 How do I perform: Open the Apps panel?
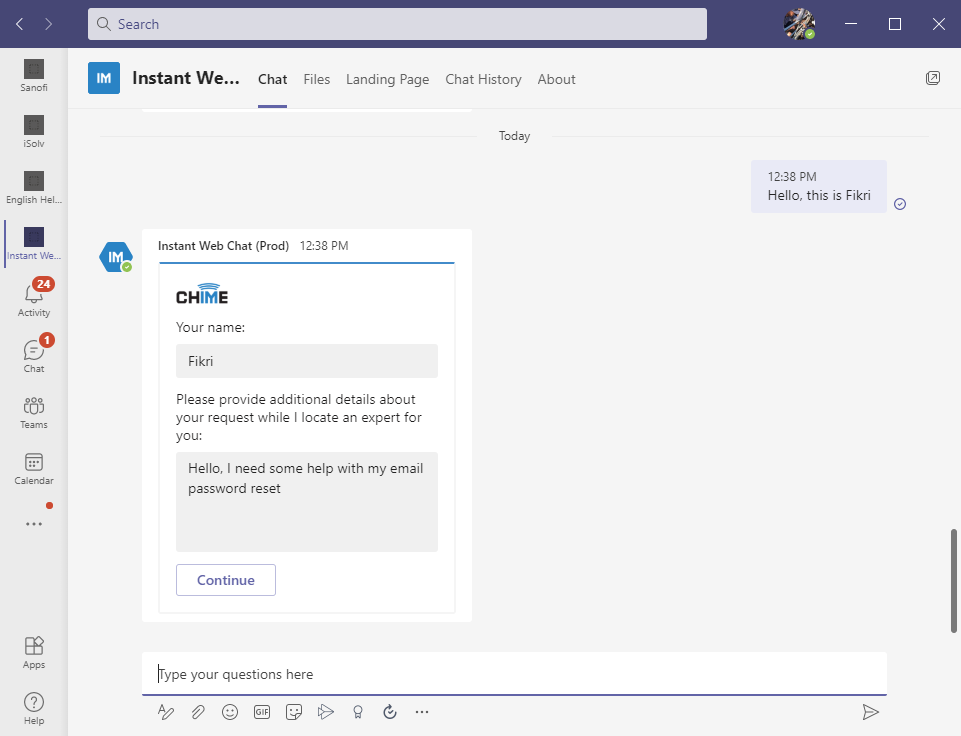tap(33, 650)
